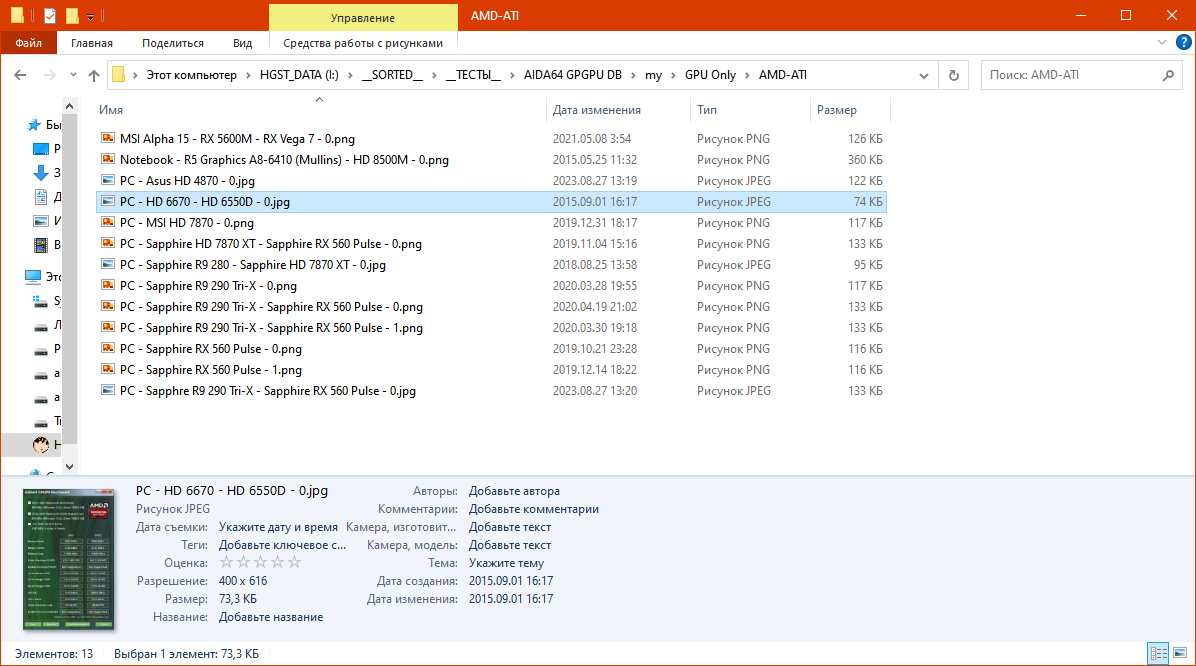
Task: Expand the ribbon with the chevron
Action: 1162,43
